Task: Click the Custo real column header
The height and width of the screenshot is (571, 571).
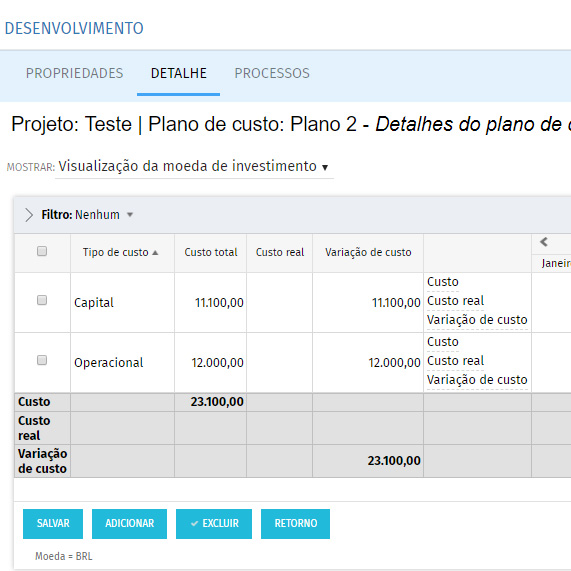Action: click(280, 252)
